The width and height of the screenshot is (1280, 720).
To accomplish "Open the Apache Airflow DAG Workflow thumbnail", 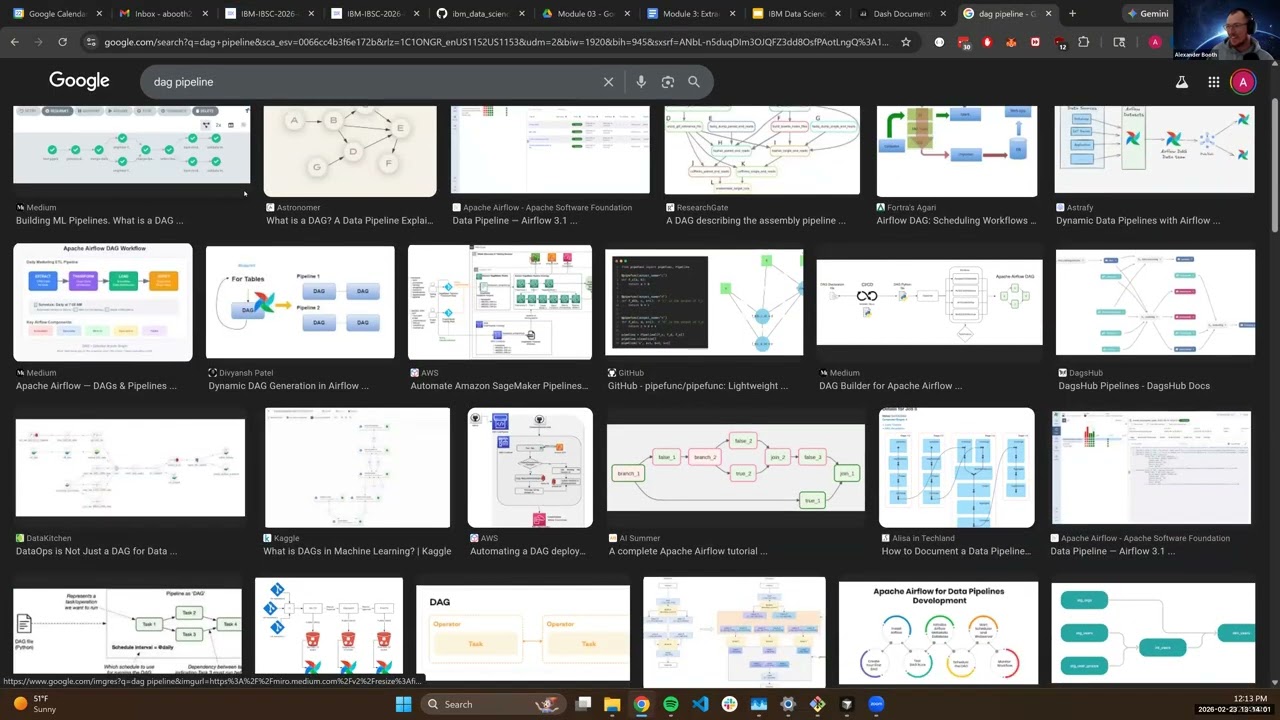I will (103, 302).
